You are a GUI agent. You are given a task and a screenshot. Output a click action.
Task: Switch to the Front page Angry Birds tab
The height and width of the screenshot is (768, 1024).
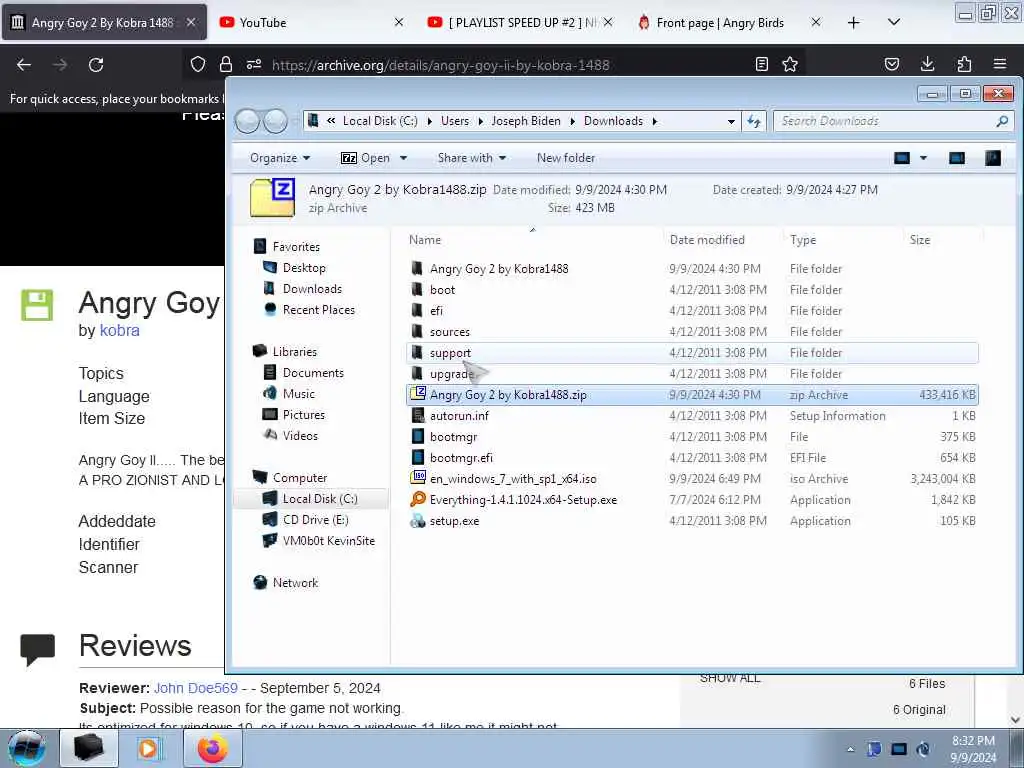[x=728, y=23]
